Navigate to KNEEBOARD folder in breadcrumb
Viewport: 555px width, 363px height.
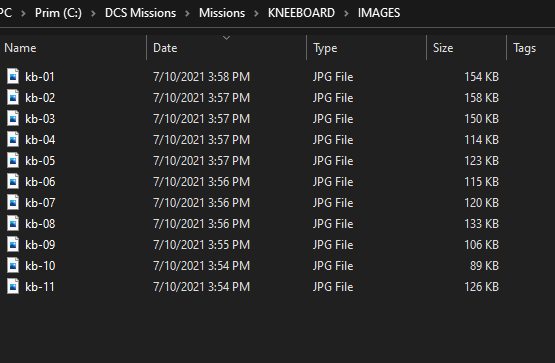(x=301, y=13)
